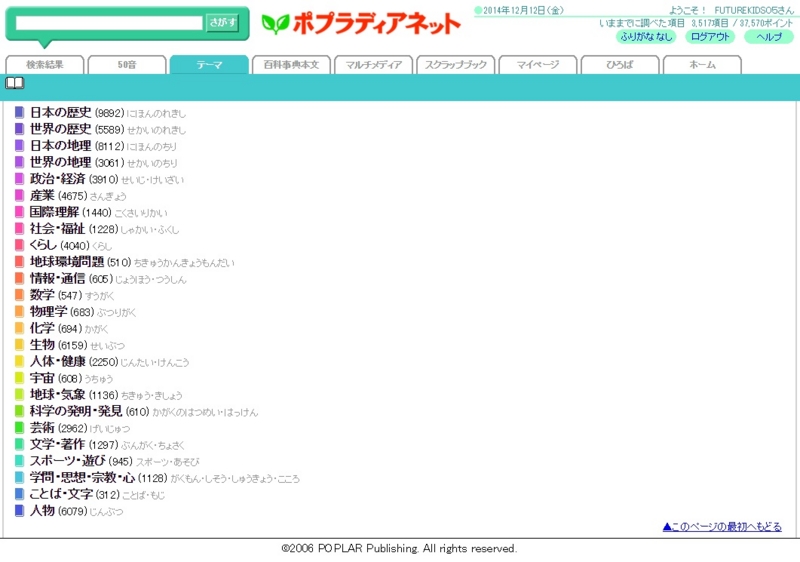Open the 世界の歴史 theme
This screenshot has height=562, width=800.
[61, 129]
